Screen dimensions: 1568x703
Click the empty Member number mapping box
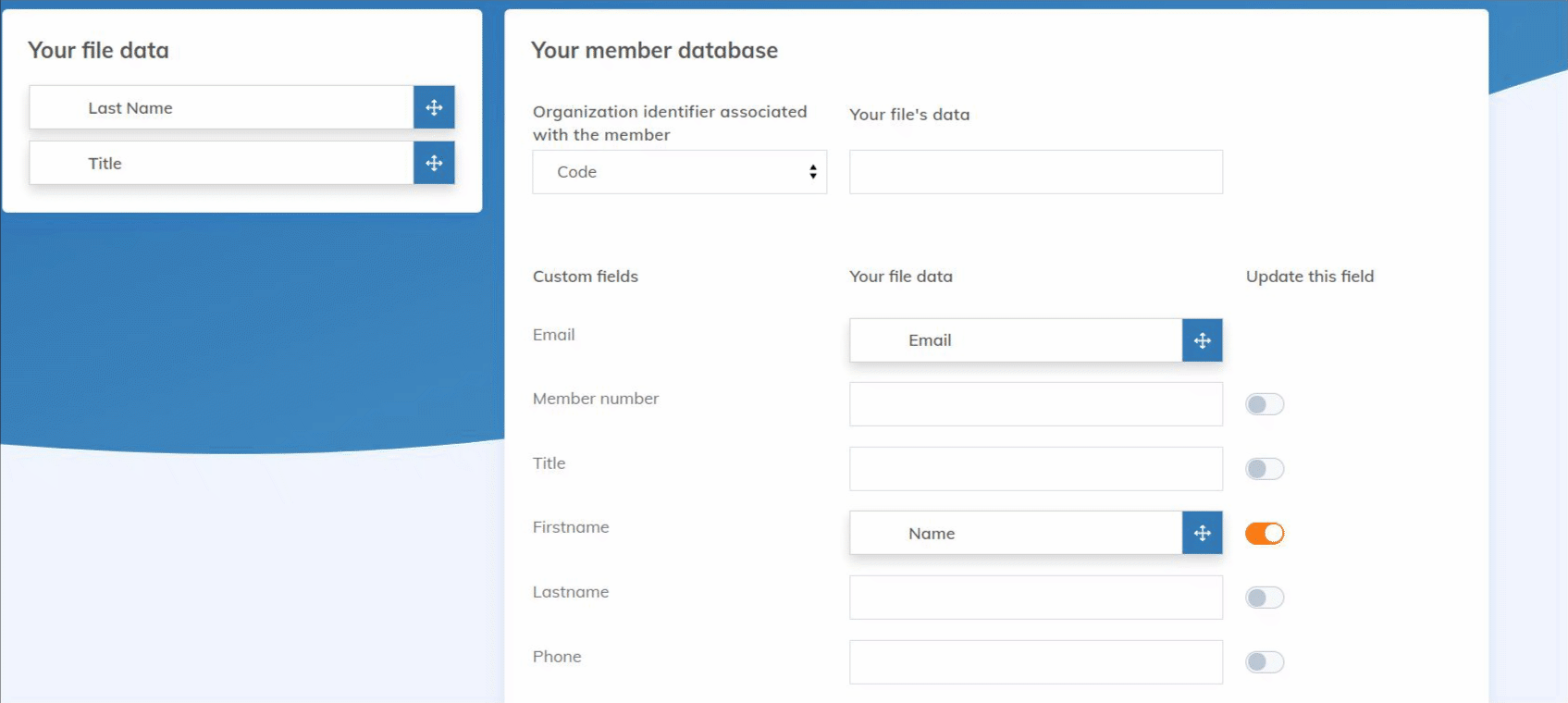point(1035,404)
